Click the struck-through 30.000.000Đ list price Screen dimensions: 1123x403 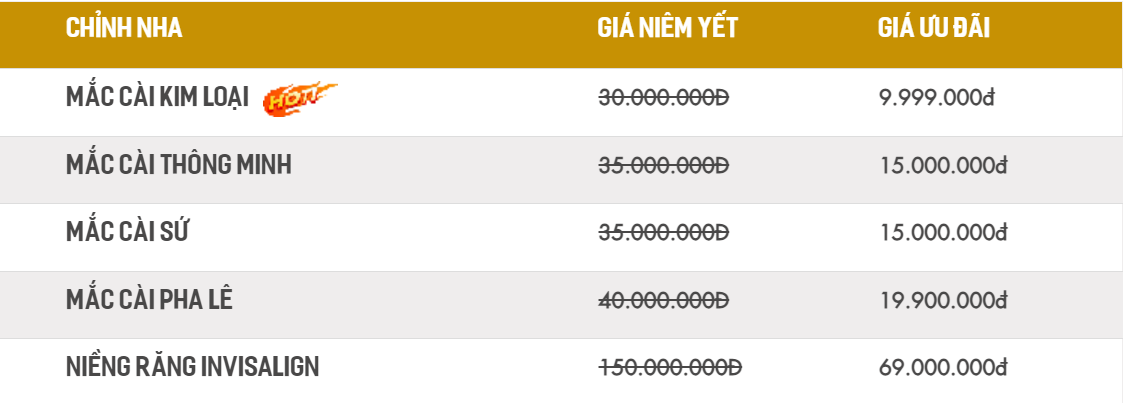[664, 99]
